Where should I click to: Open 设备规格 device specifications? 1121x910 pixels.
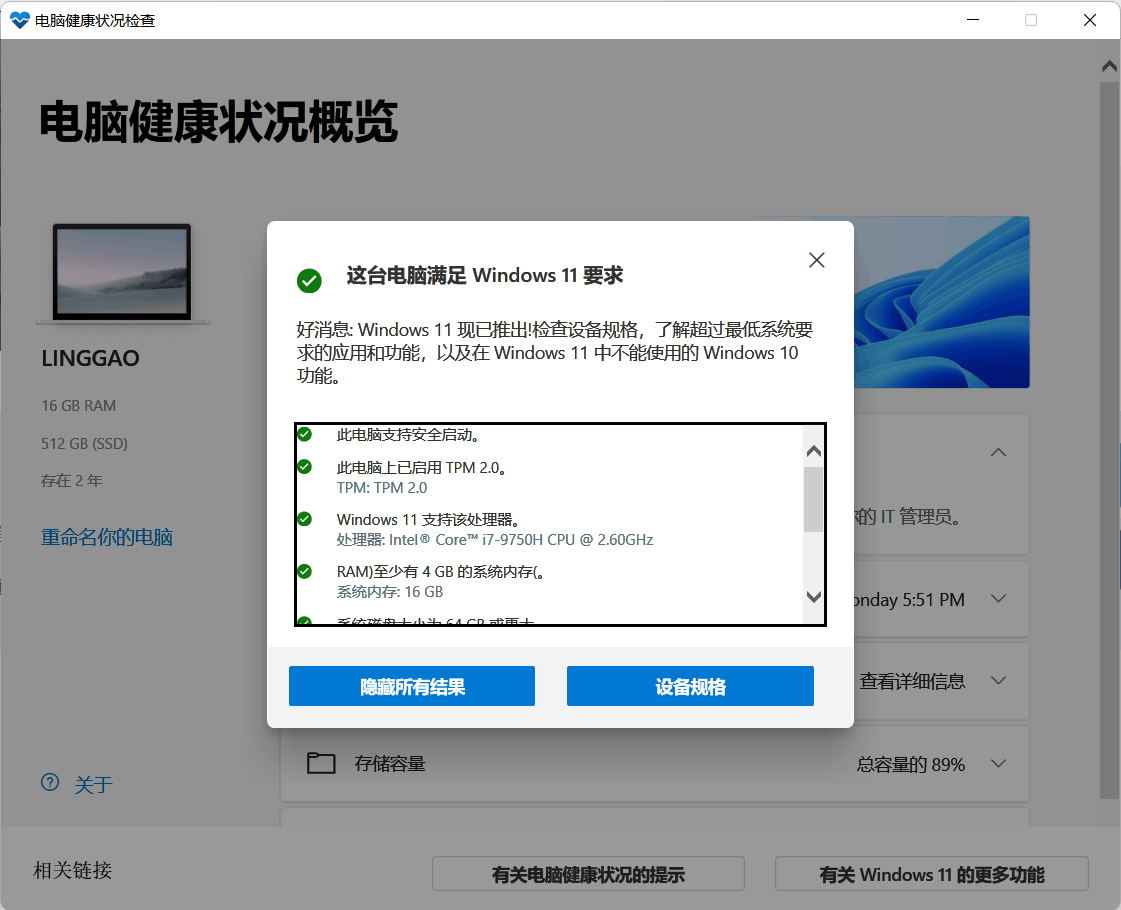[x=690, y=686]
